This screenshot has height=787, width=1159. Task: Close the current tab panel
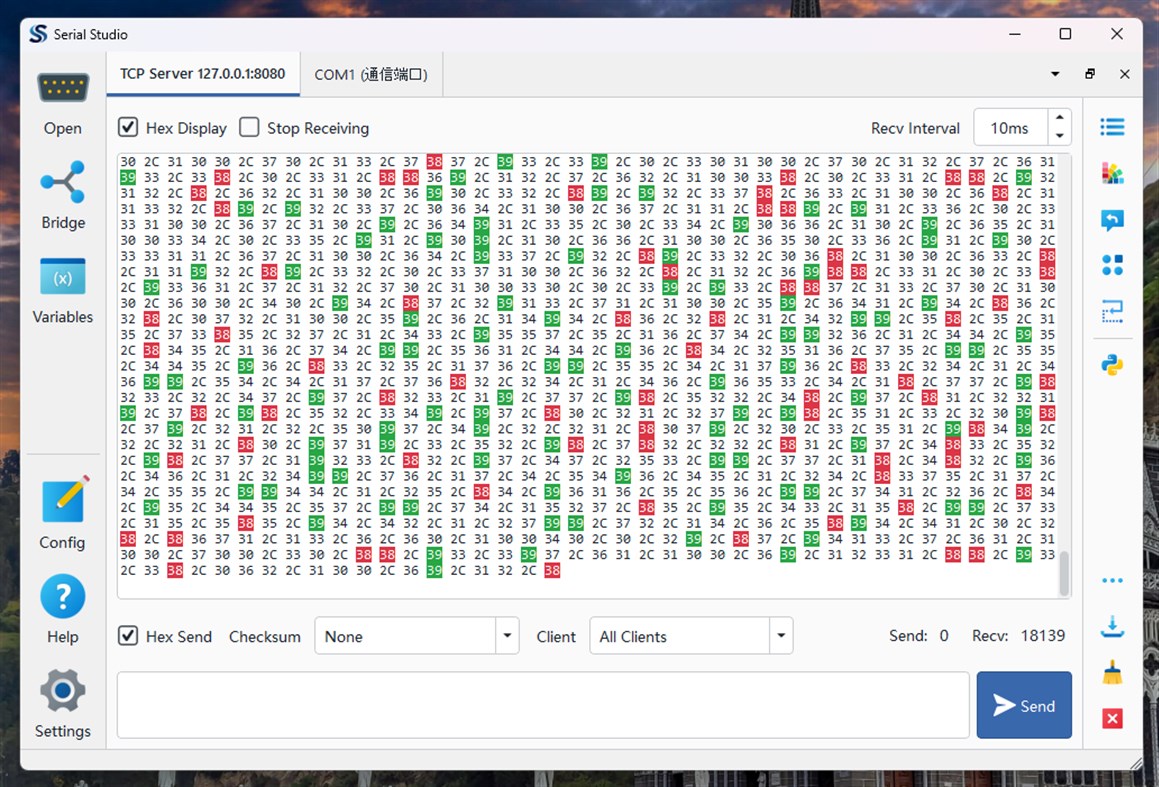(x=1124, y=74)
